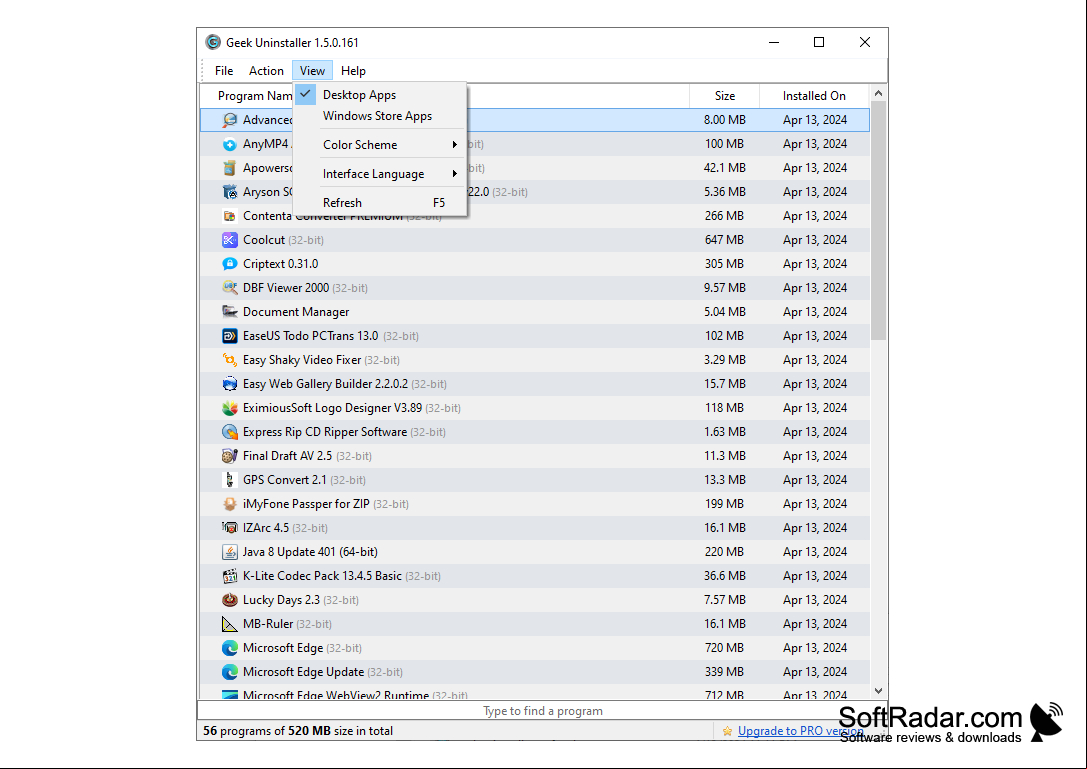Click the DBF Viewer 2000 icon
Image resolution: width=1087 pixels, height=769 pixels.
tap(229, 288)
